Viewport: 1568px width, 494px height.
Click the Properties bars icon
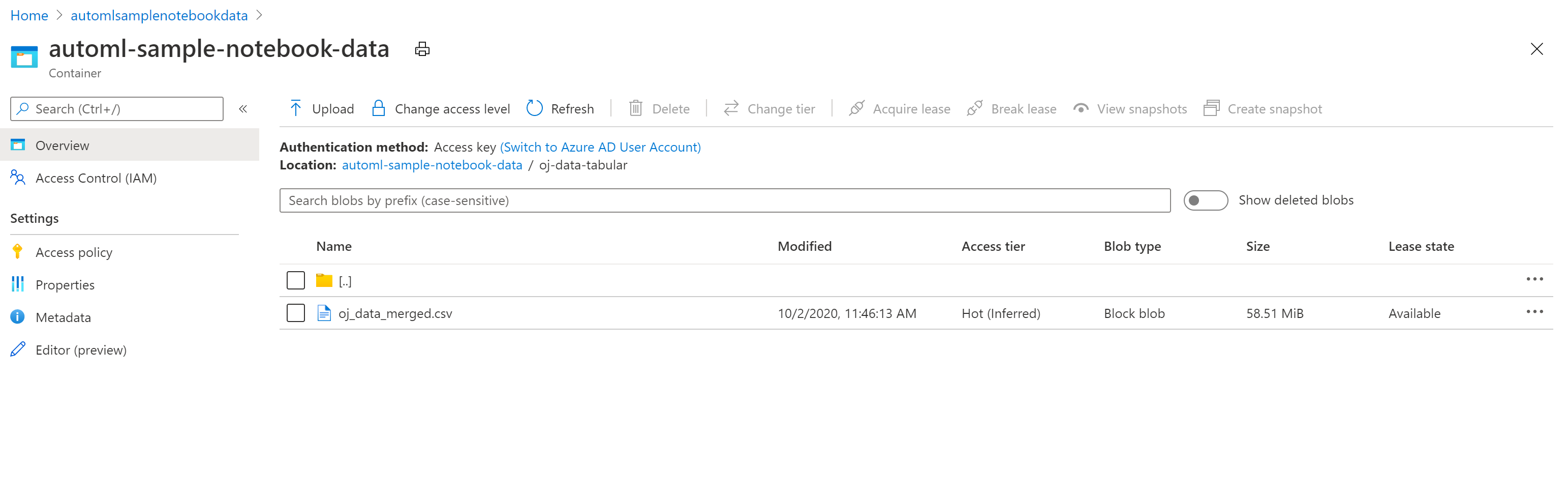point(18,284)
